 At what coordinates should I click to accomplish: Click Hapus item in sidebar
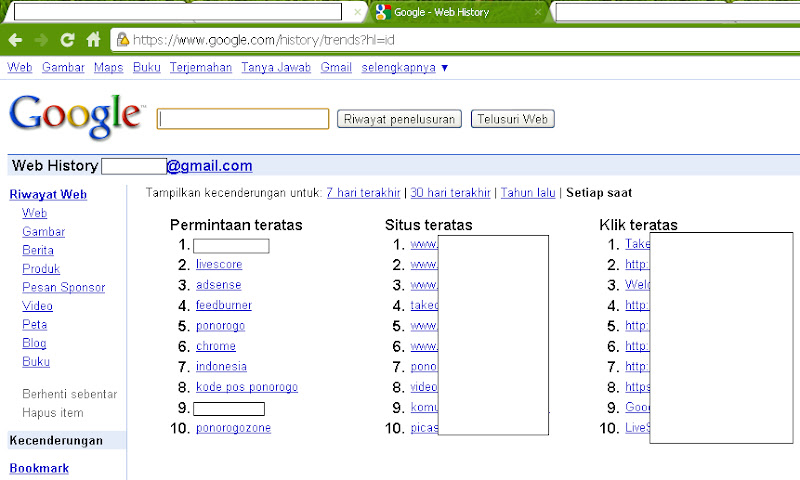pos(53,413)
